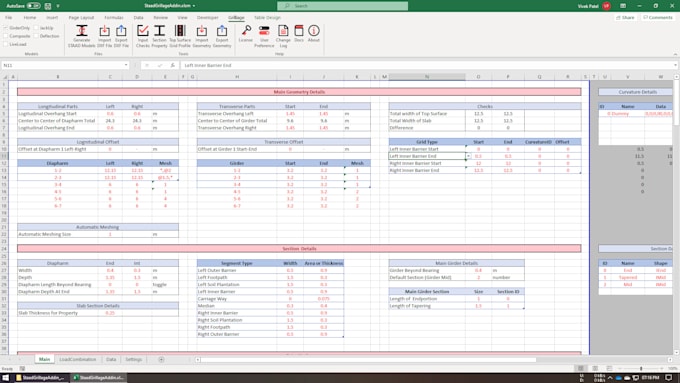Screen dimensions: 680x383
Task: Click Import DXF File icon
Action: pyautogui.click(x=104, y=31)
